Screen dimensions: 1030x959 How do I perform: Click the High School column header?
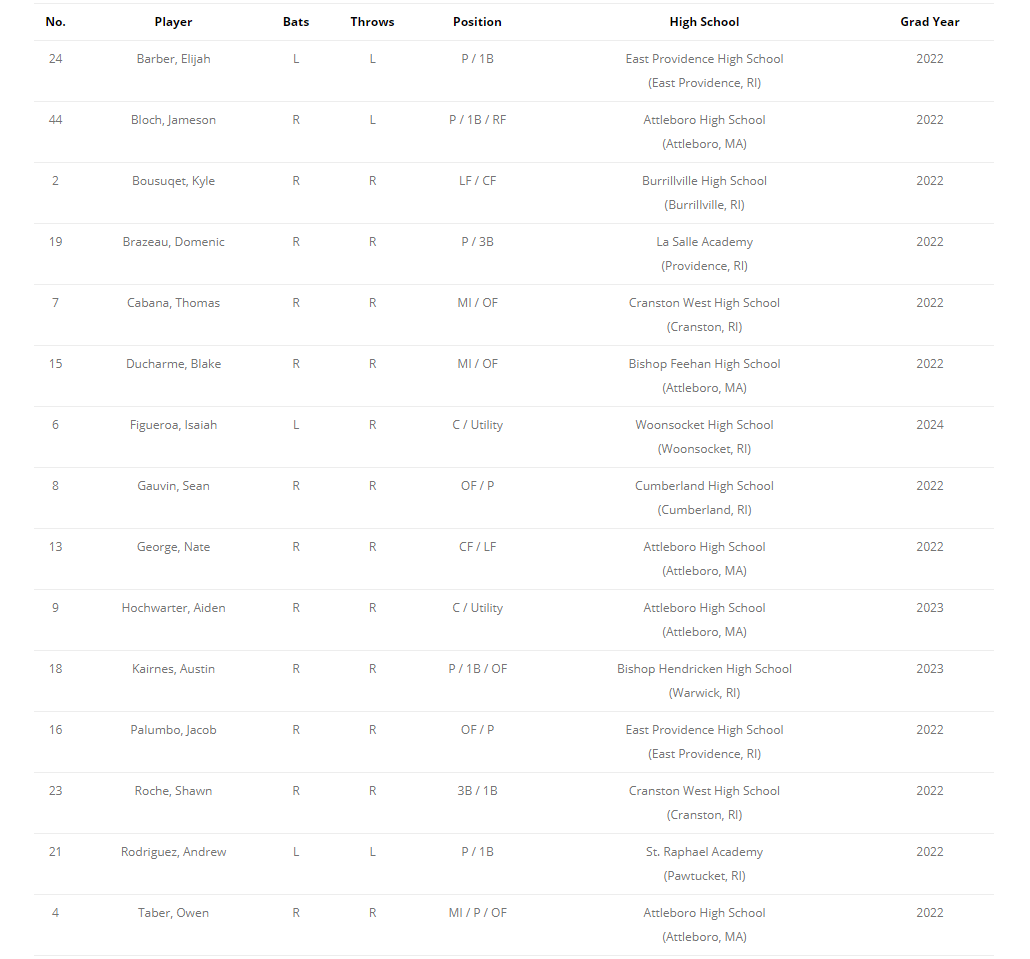(704, 22)
